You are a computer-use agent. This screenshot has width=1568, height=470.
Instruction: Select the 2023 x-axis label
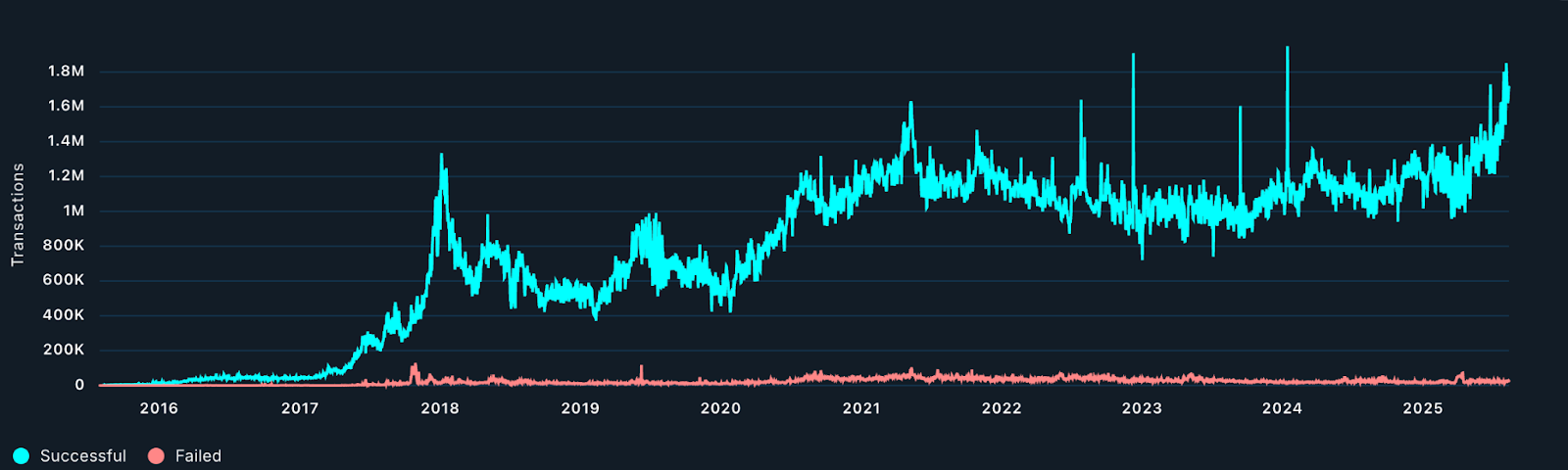pos(1142,408)
